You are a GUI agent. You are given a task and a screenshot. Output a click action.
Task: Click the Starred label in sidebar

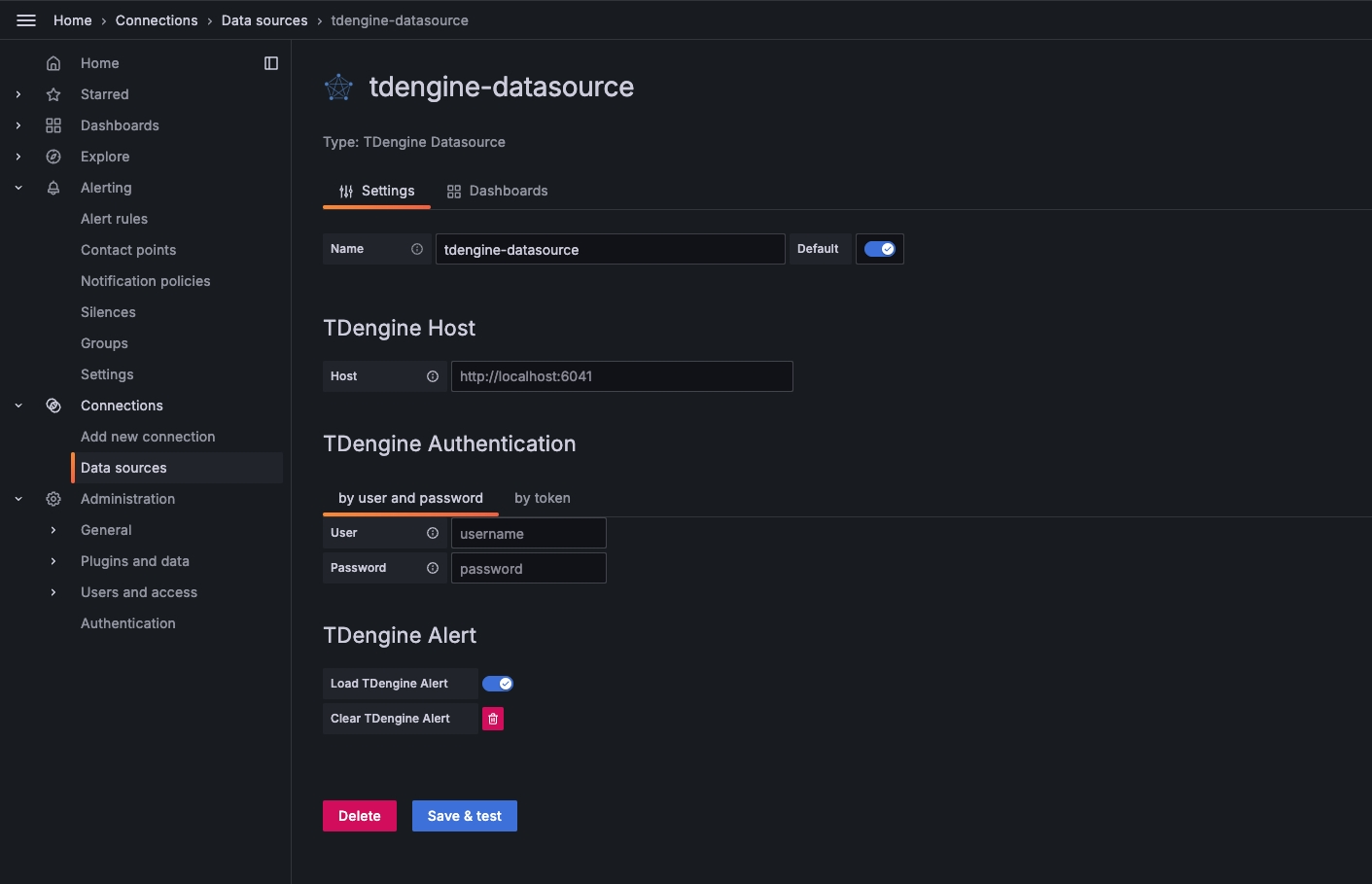click(105, 94)
